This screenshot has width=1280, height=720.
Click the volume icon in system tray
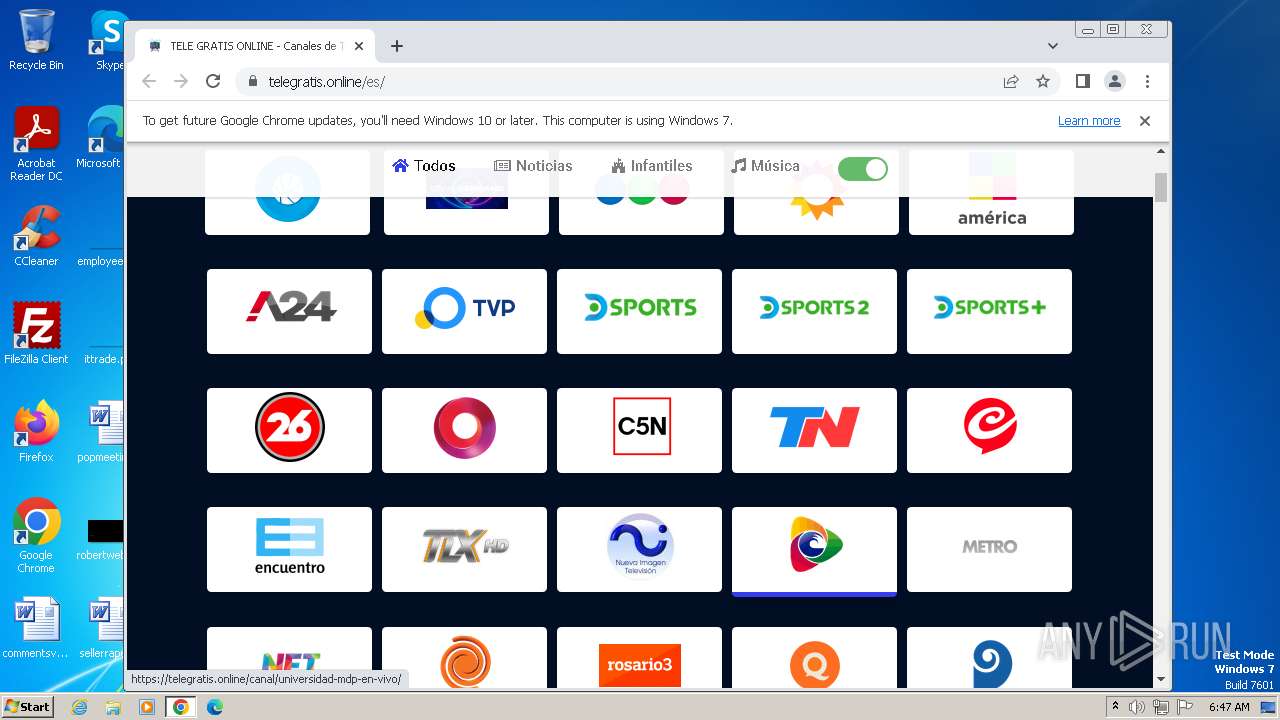[1137, 707]
